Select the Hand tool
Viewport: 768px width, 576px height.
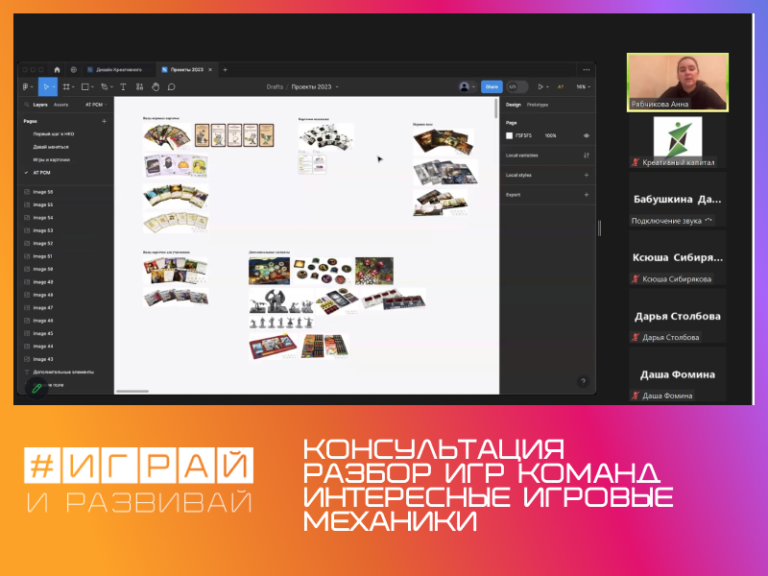pos(155,87)
